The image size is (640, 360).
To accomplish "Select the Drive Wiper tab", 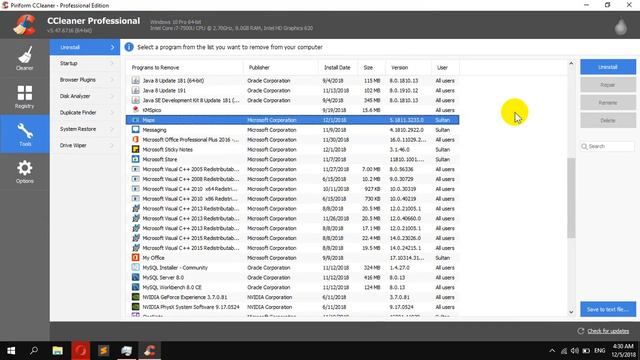I will [85, 145].
